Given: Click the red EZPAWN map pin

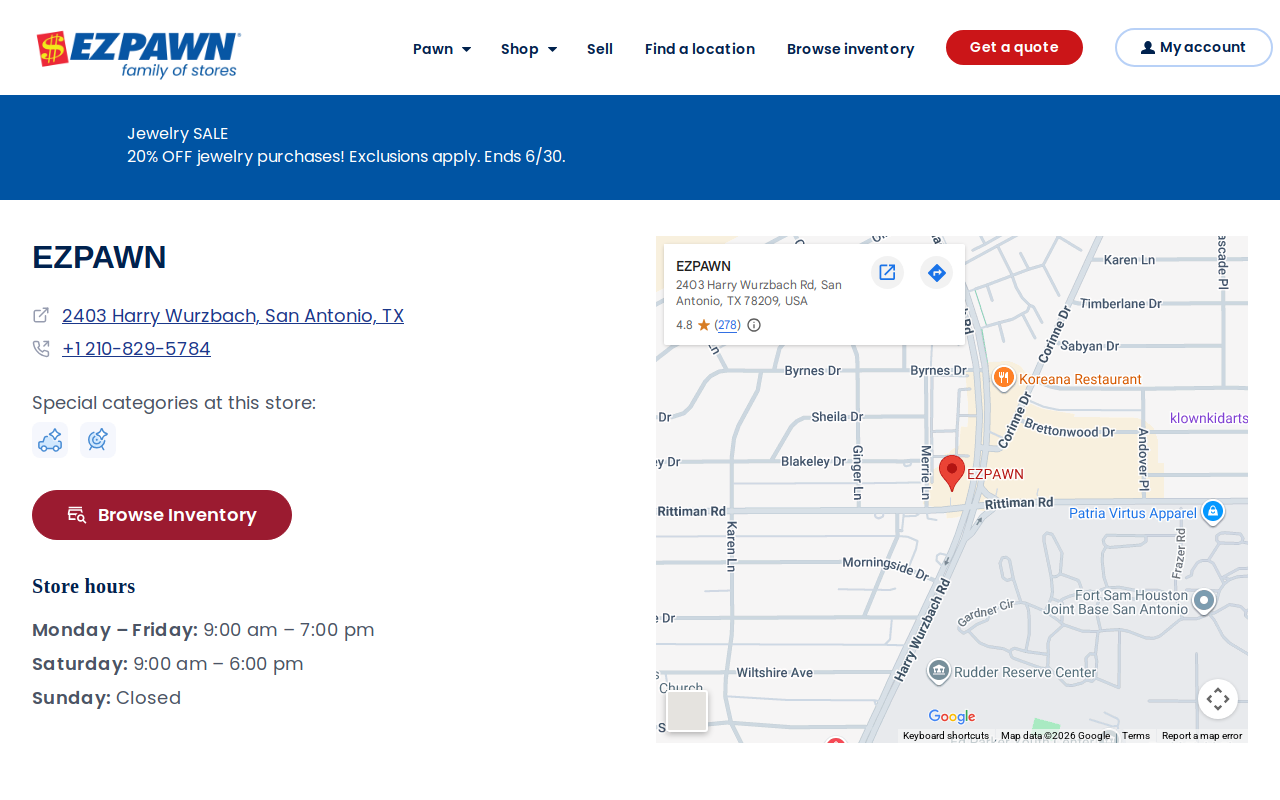Looking at the screenshot, I should click(952, 472).
